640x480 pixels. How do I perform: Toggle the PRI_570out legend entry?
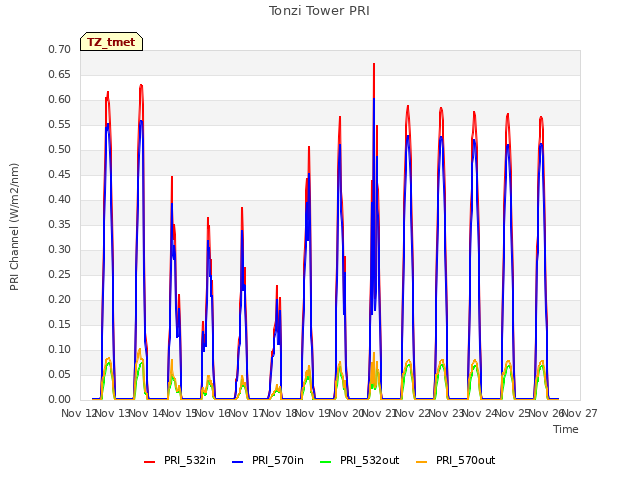[456, 460]
